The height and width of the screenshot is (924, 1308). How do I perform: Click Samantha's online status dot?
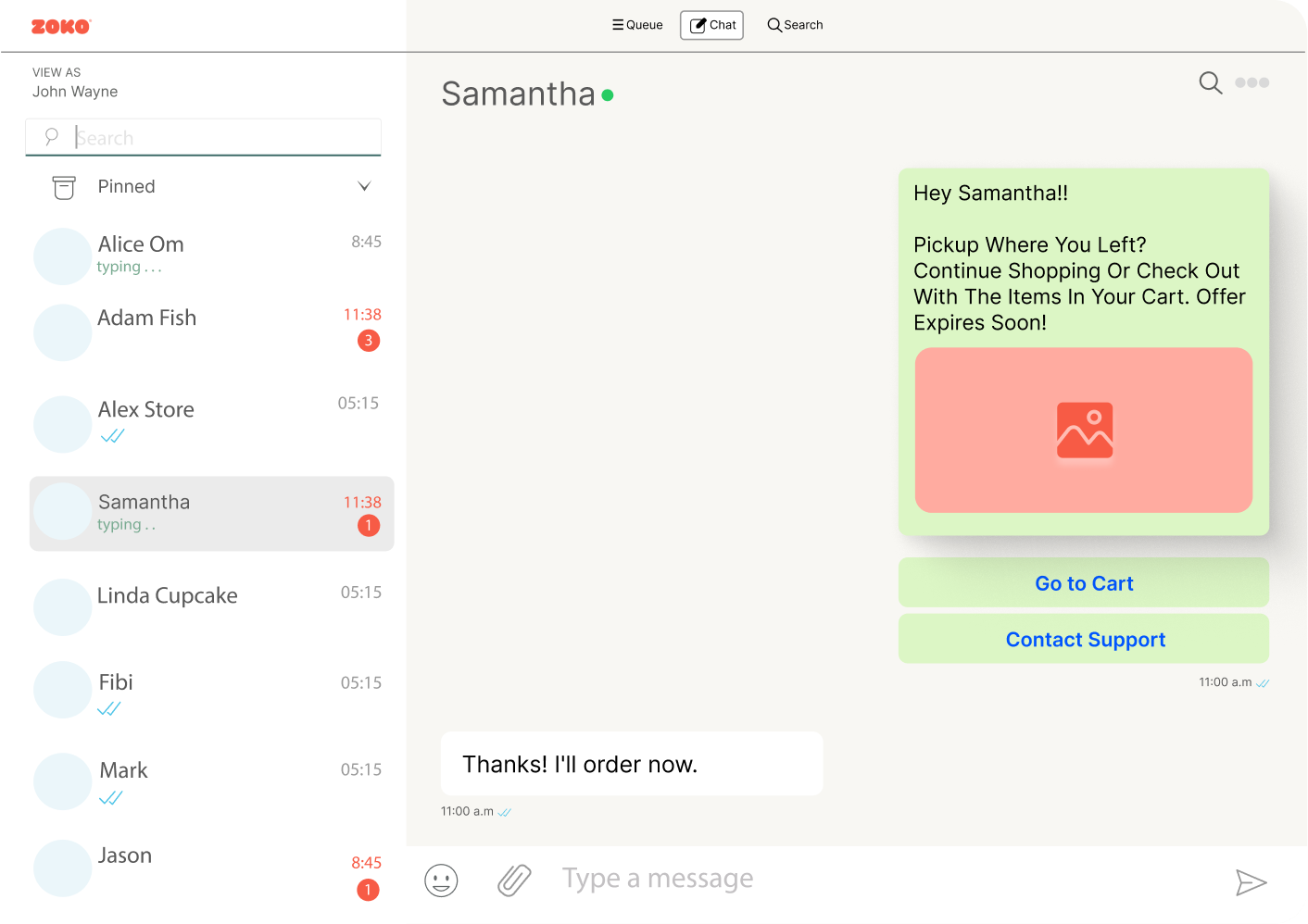[608, 94]
